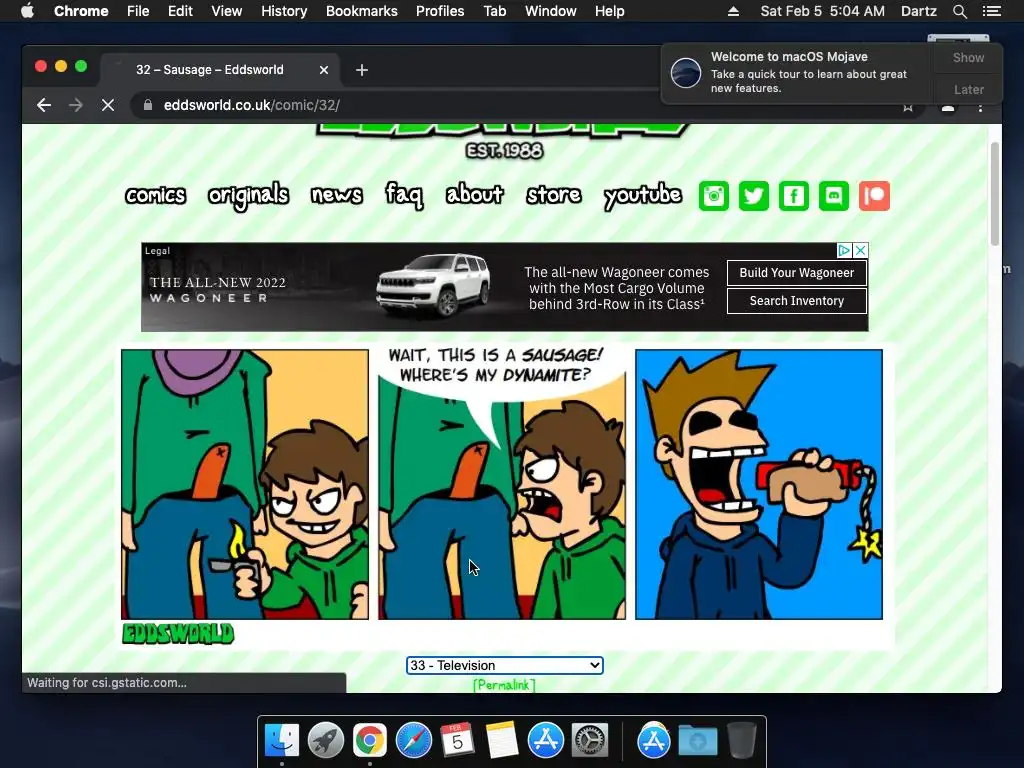Click the Wagoneer SUV ad image
Image resolution: width=1024 pixels, height=768 pixels.
(x=433, y=285)
